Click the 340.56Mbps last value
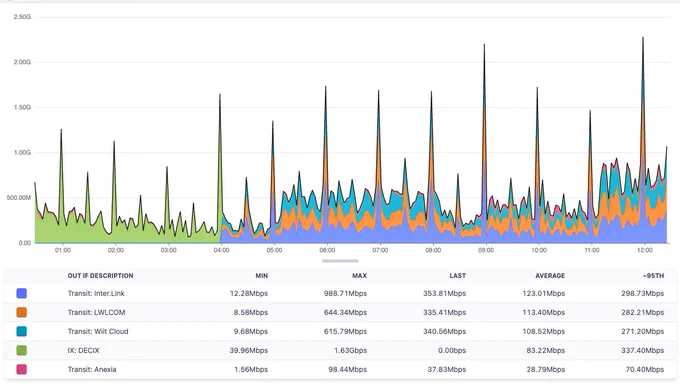This screenshot has height=392, width=680. tap(445, 332)
